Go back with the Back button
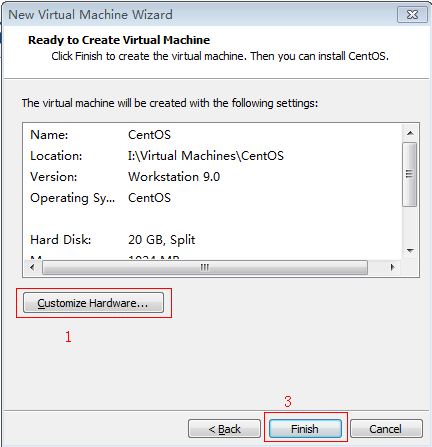Screen dimensions: 432x447 pyautogui.click(x=224, y=428)
